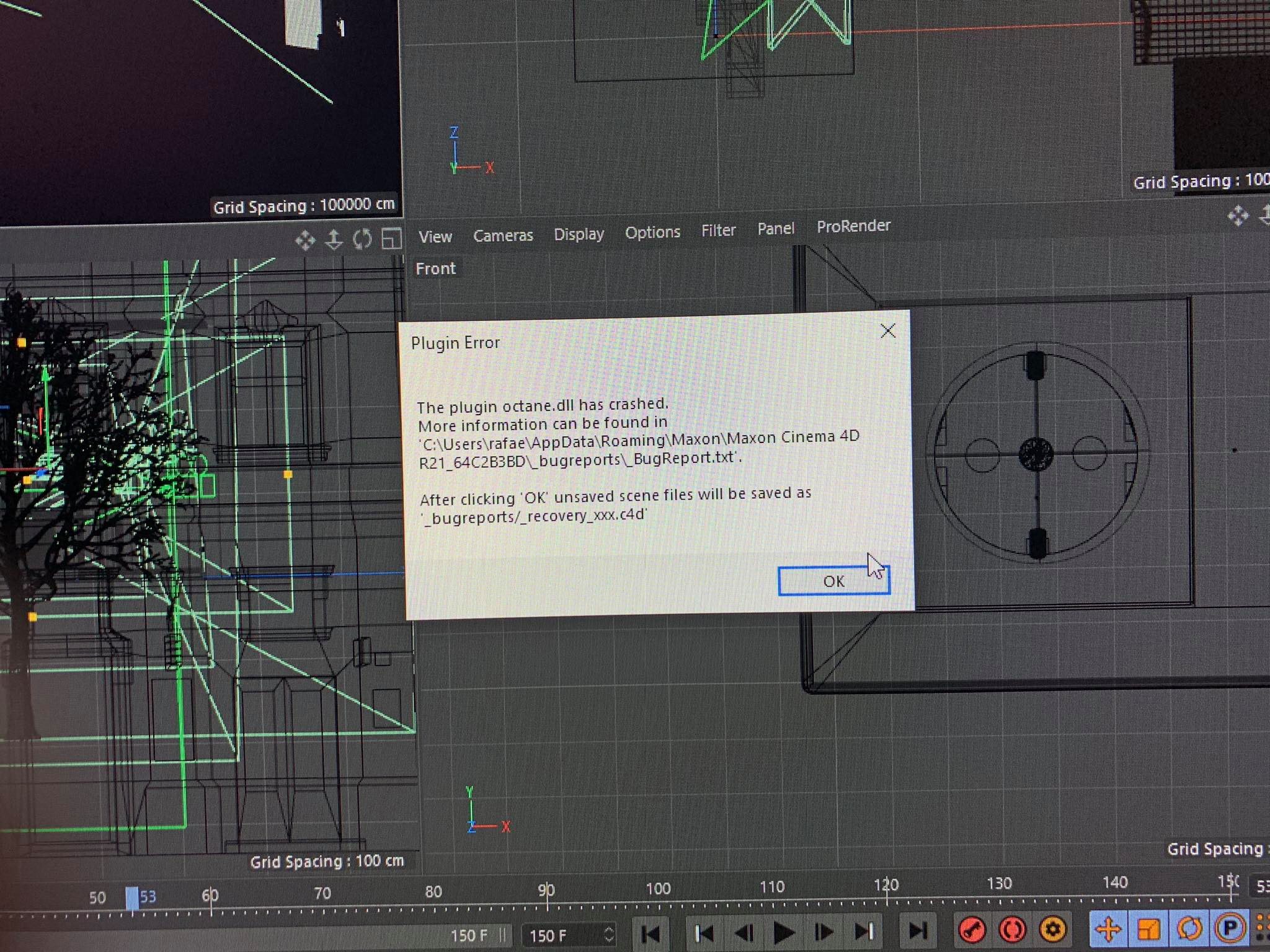Toggle Rotation keyframe recording
The image size is (1270, 952).
pyautogui.click(x=1189, y=928)
